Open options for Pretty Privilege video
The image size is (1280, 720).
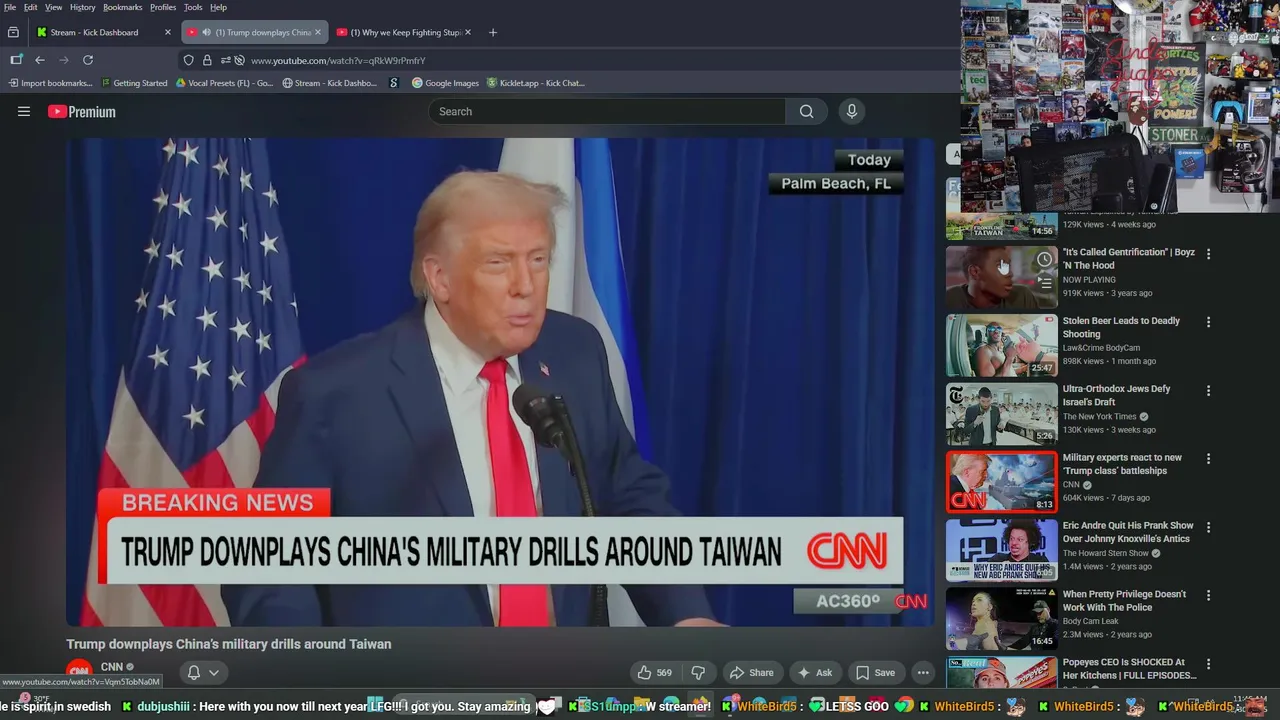(1208, 596)
